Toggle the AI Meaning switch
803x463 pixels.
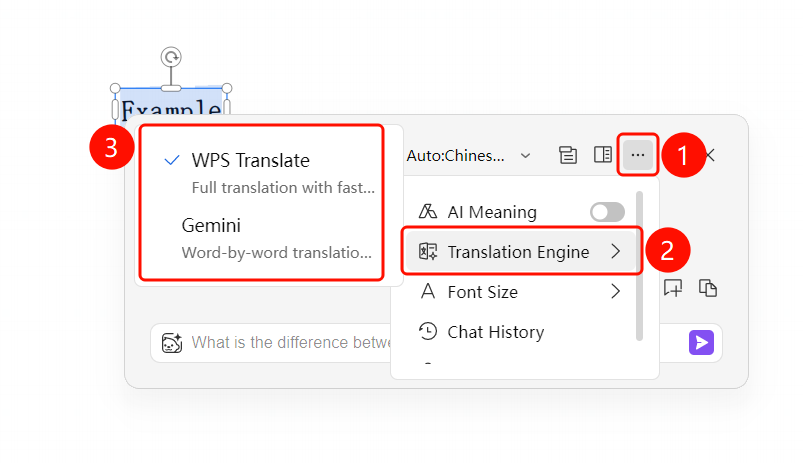pyautogui.click(x=607, y=212)
